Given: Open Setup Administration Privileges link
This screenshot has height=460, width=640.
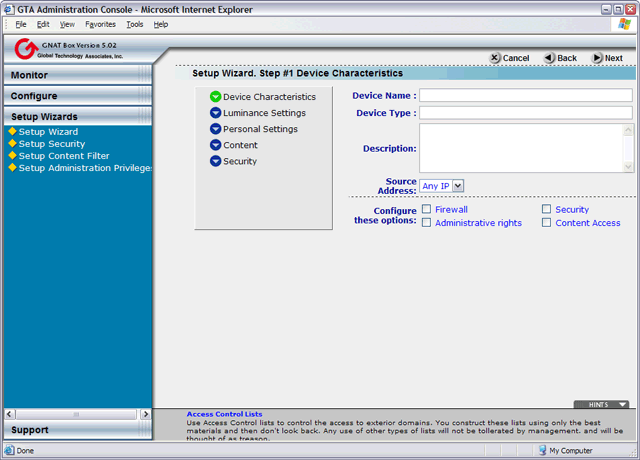Looking at the screenshot, I should pyautogui.click(x=85, y=168).
